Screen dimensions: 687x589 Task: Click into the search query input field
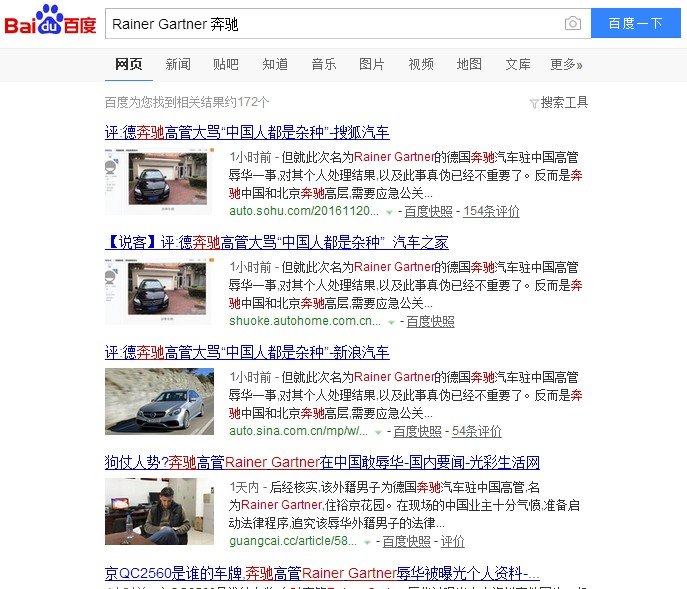[x=335, y=24]
